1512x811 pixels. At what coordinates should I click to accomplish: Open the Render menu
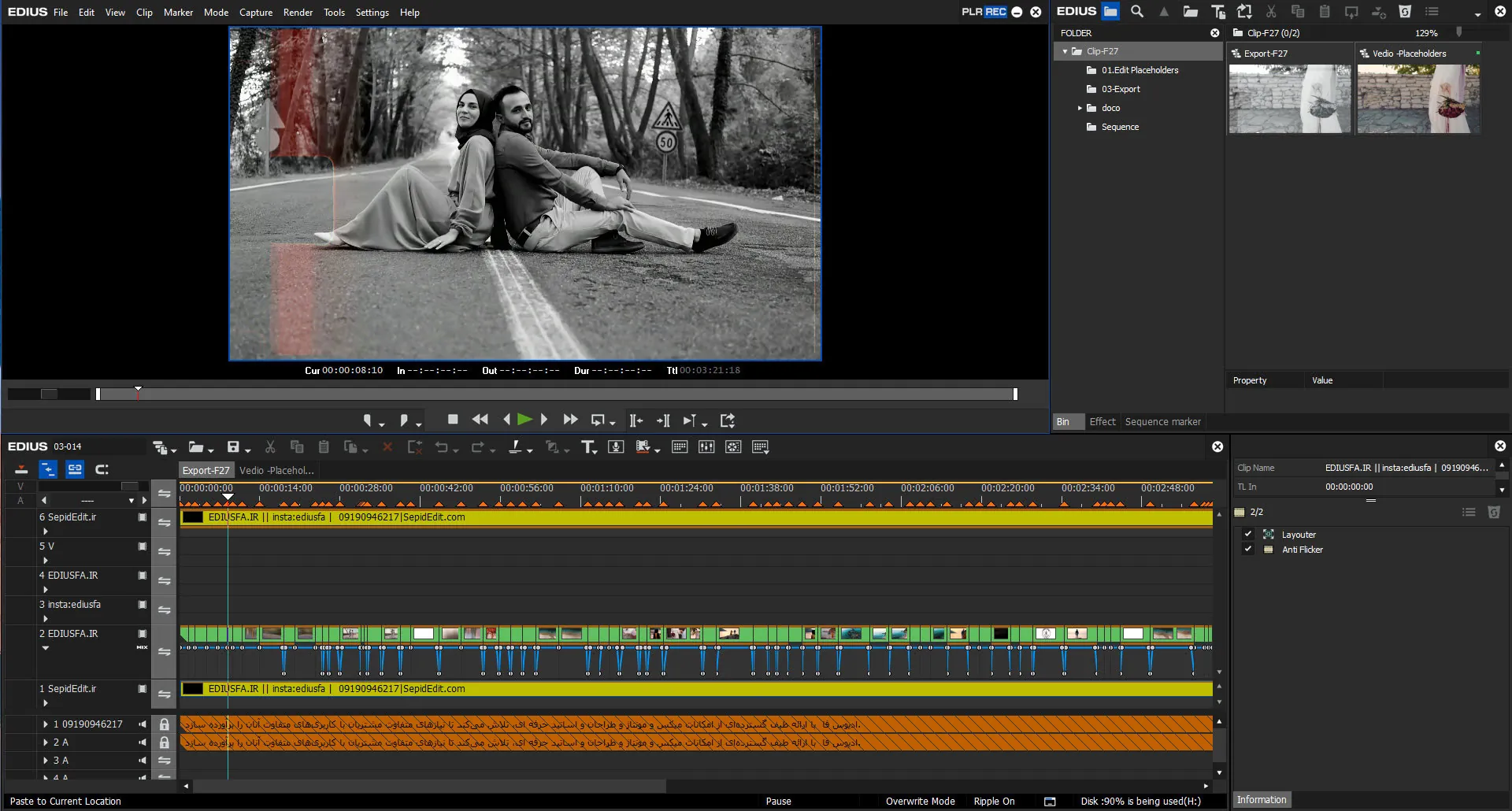coord(298,13)
